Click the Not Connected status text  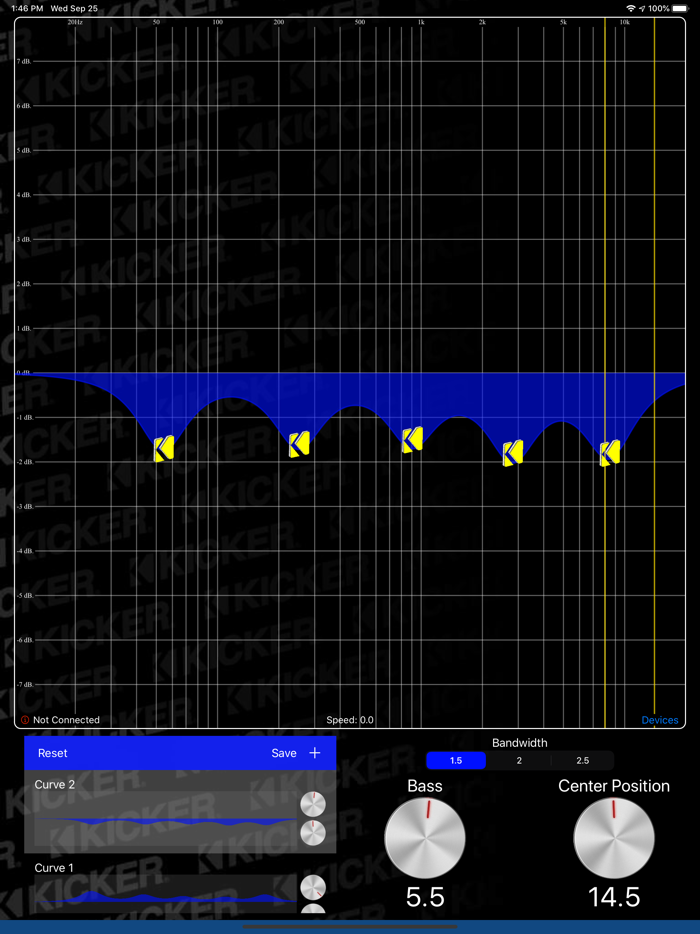[x=66, y=720]
